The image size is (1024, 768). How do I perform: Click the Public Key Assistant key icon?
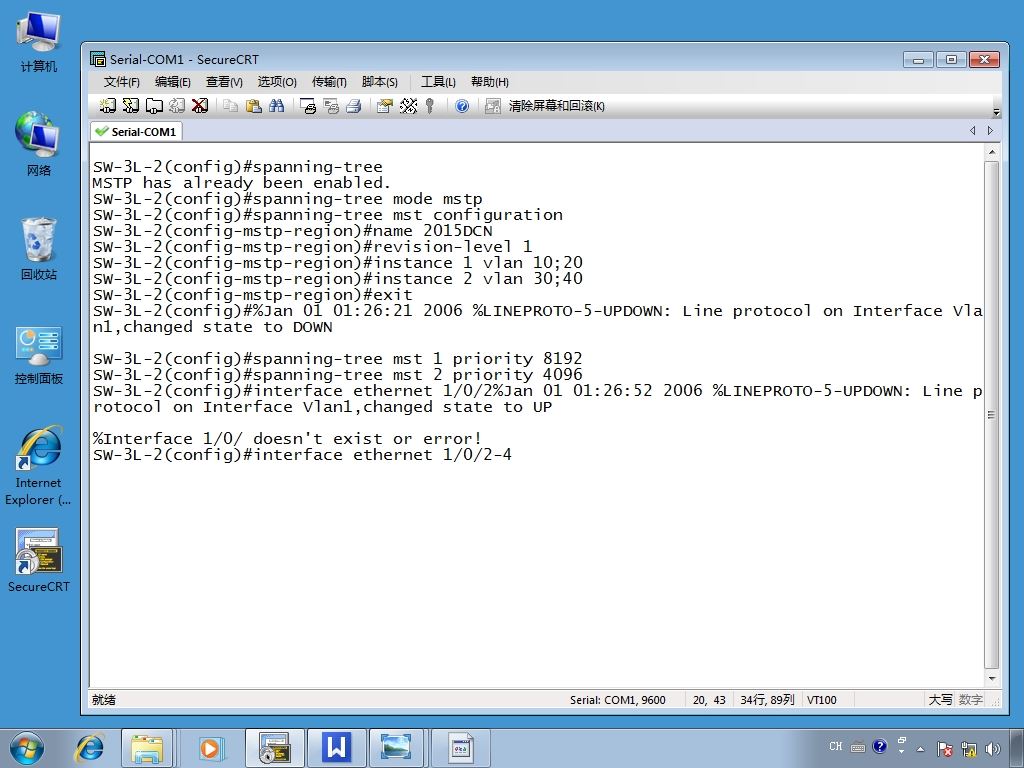430,106
